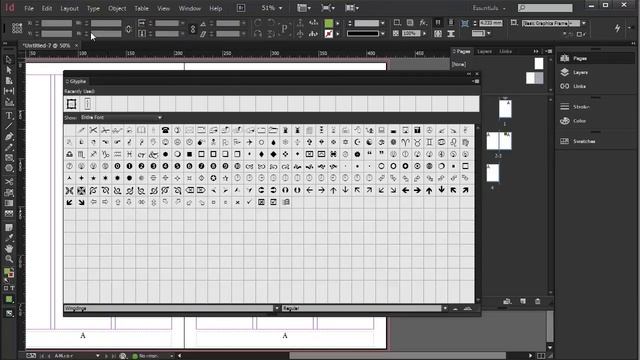Click the Quick Apply lightning icon
The height and width of the screenshot is (360, 640).
(x=617, y=28)
